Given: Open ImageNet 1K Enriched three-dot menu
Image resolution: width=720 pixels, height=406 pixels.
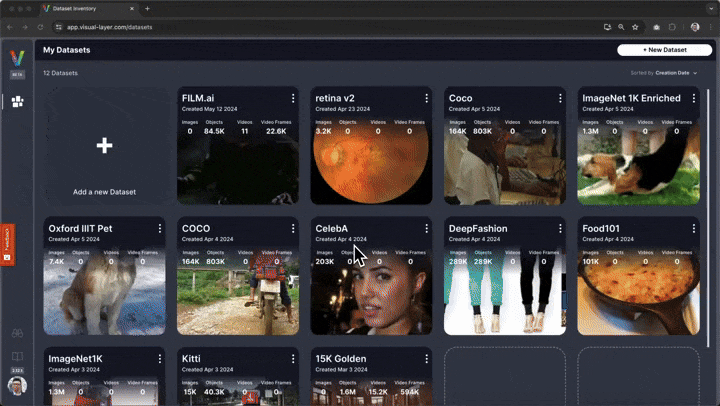Looking at the screenshot, I should pyautogui.click(x=694, y=98).
